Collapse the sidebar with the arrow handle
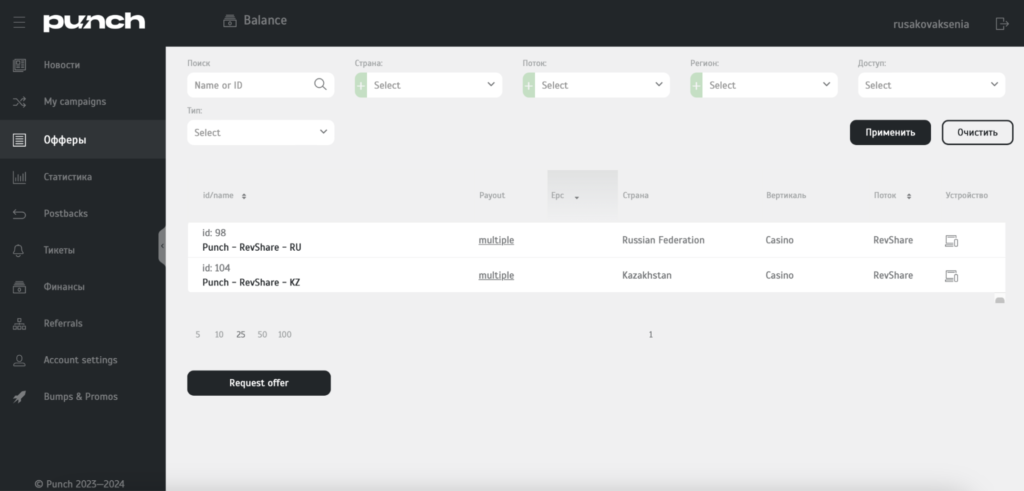1024x491 pixels. click(x=162, y=246)
